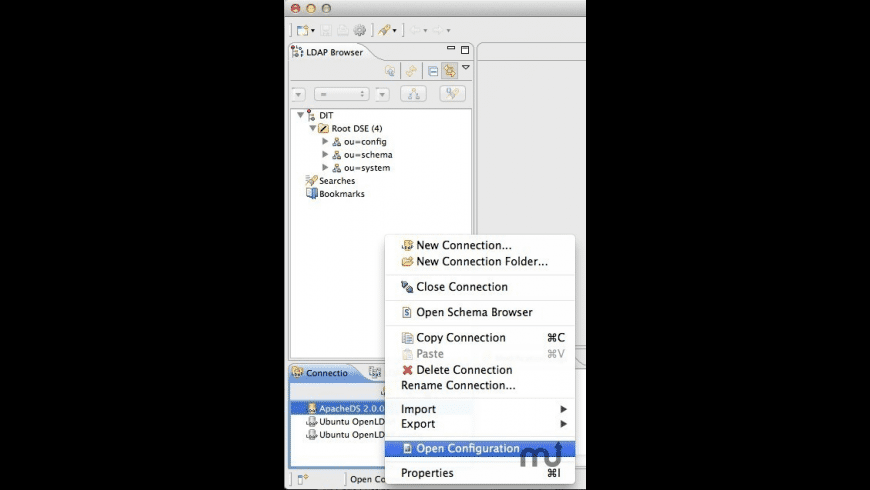Choose Copy Connection menu item

click(479, 337)
